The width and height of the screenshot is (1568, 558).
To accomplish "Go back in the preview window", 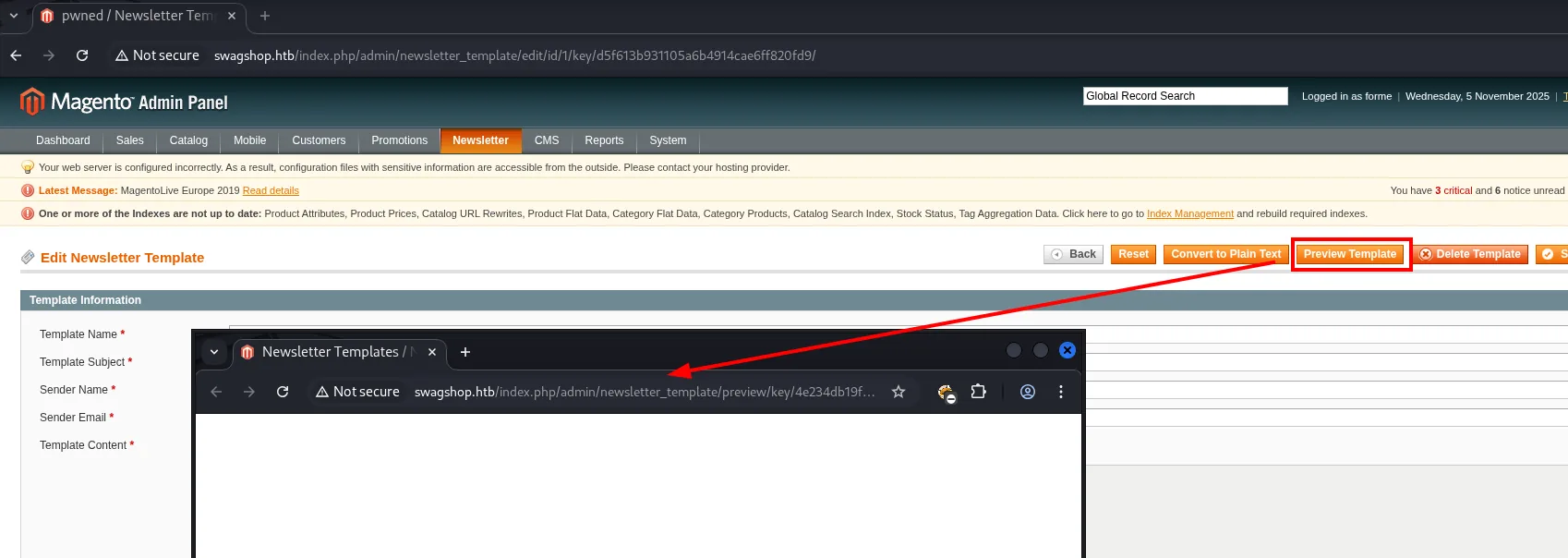I will coord(216,392).
